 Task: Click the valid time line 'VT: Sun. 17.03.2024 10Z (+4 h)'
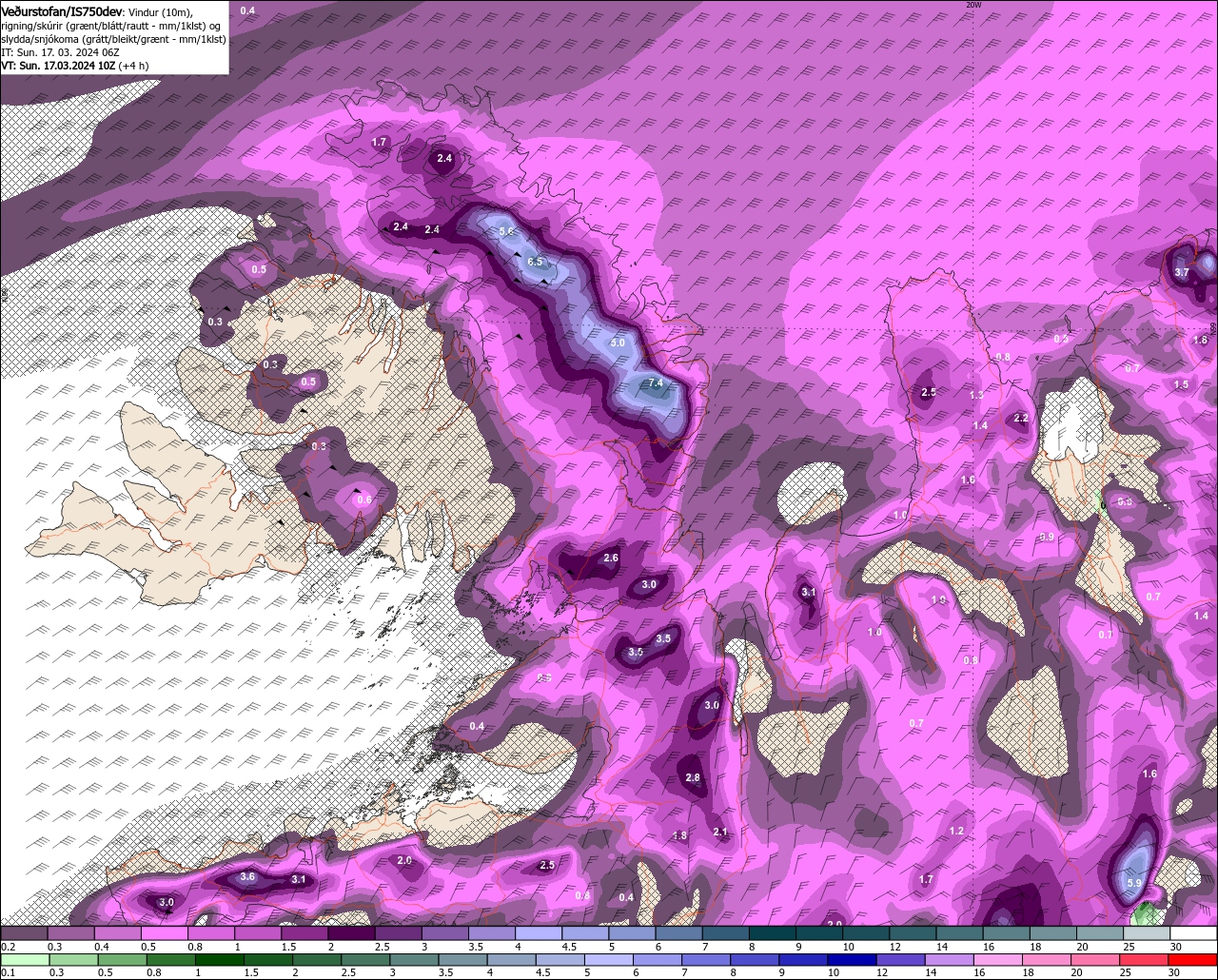click(x=75, y=66)
